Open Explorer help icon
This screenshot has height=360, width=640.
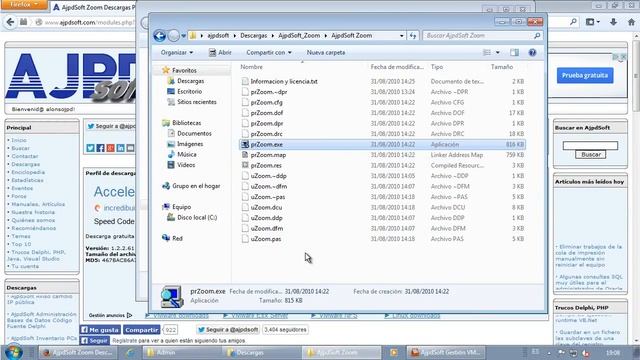(x=532, y=53)
